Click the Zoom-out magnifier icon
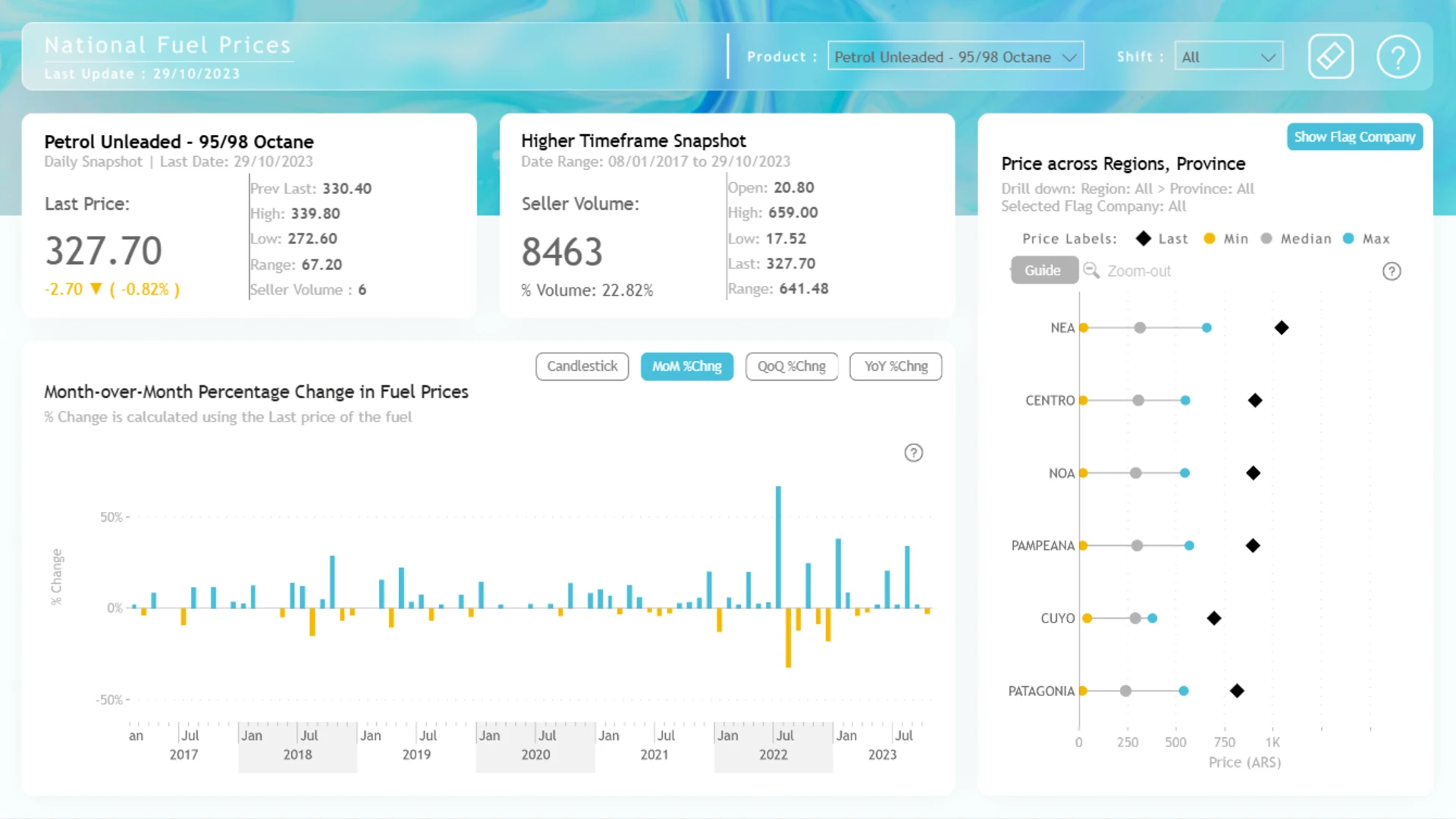 pyautogui.click(x=1091, y=271)
